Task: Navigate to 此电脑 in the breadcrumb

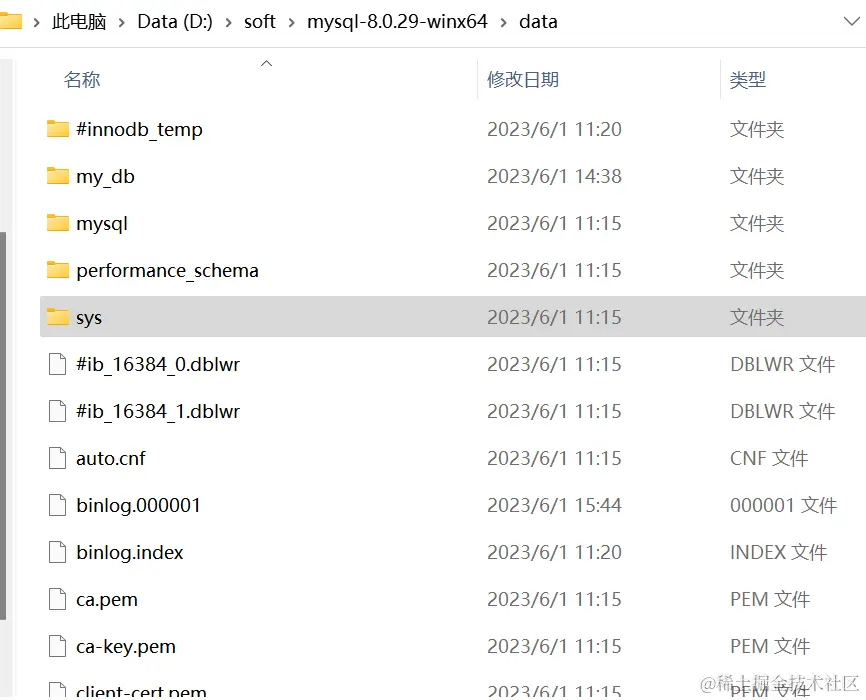Action: tap(79, 22)
